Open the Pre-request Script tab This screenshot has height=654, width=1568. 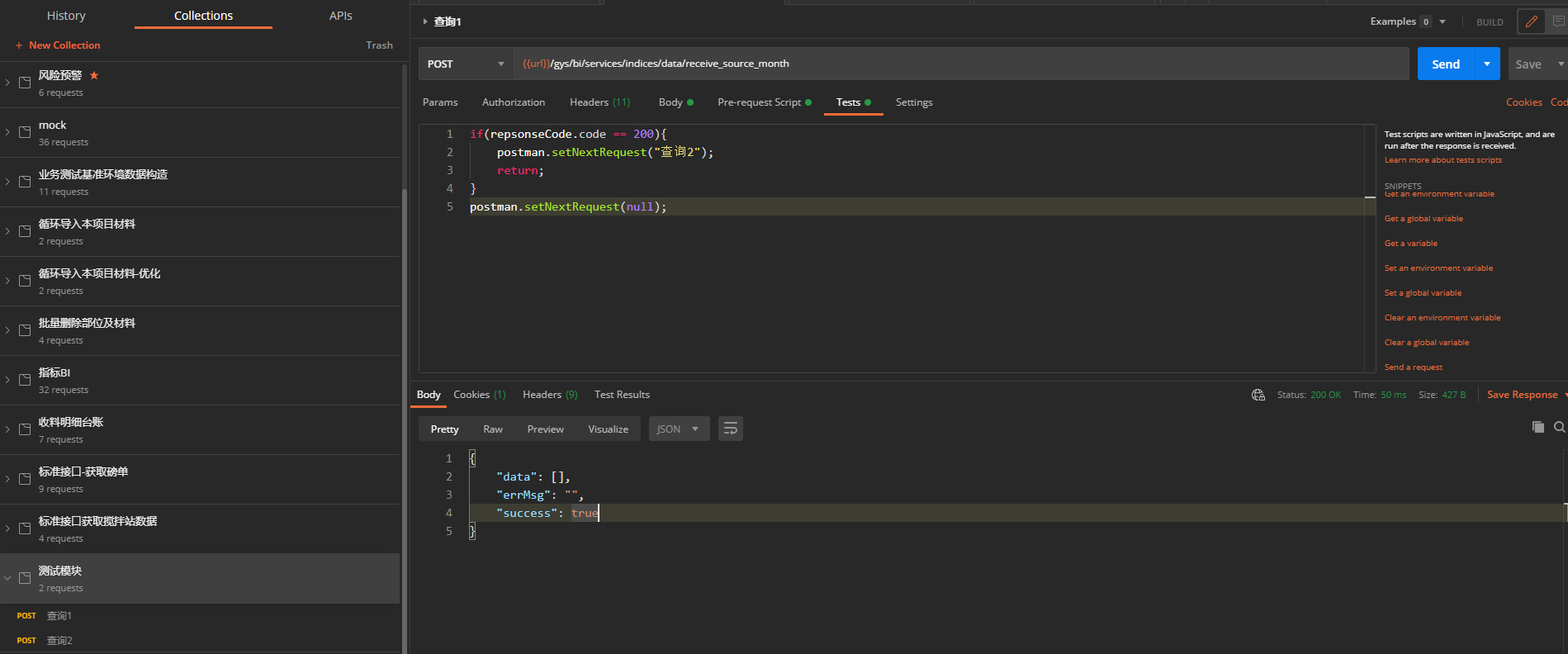(764, 102)
